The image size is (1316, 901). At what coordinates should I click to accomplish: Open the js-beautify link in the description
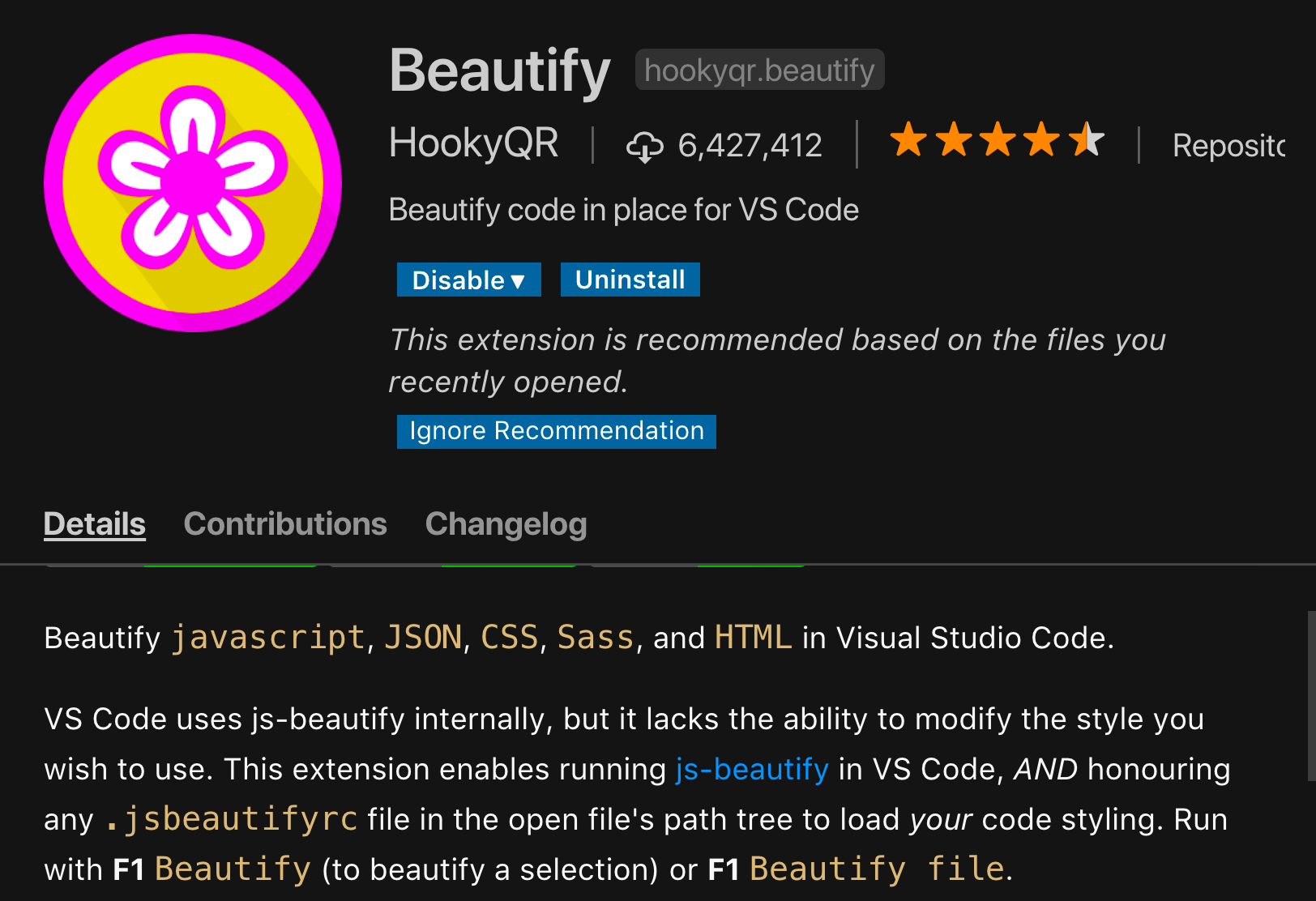point(751,769)
